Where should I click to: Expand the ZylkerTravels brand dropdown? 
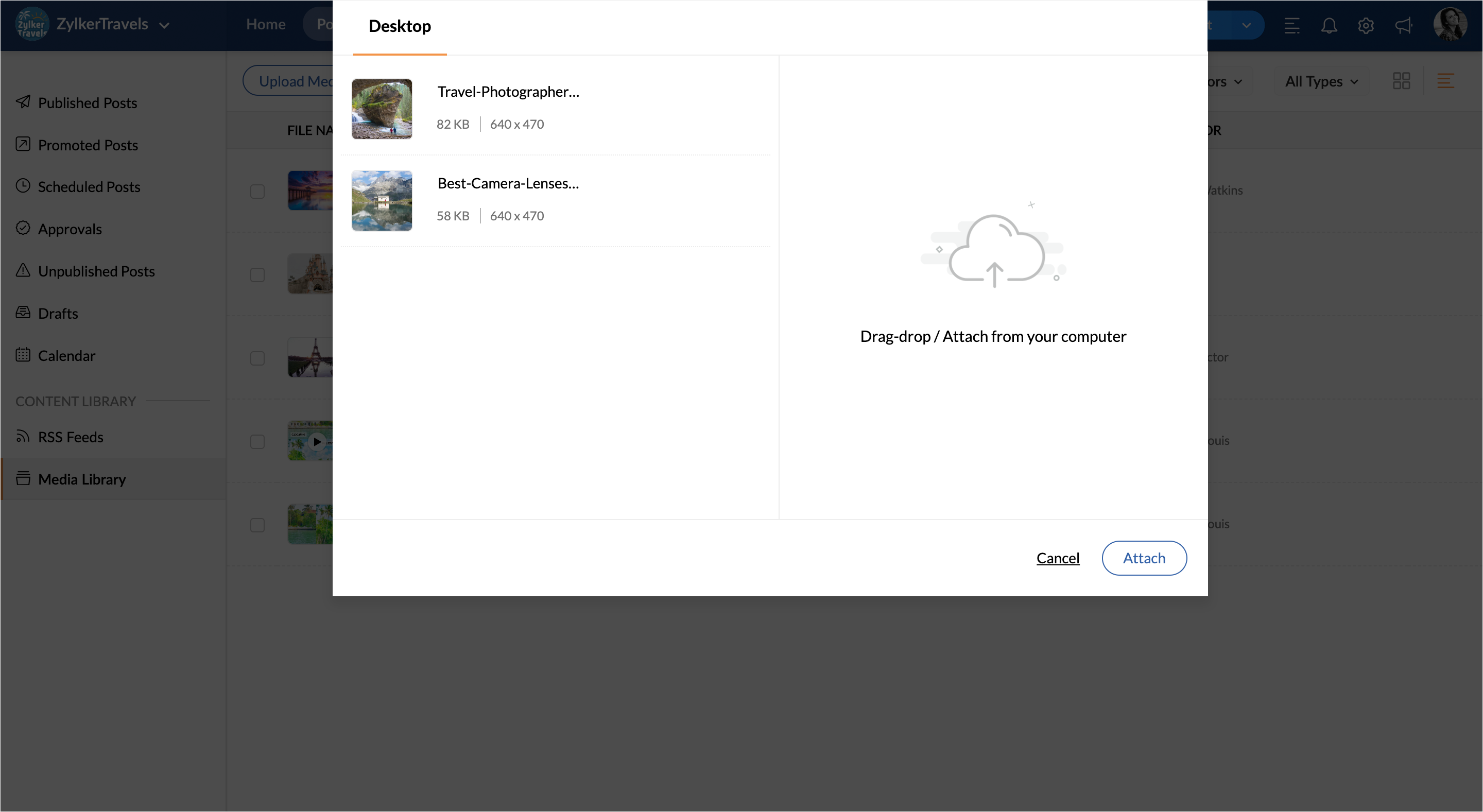[164, 25]
